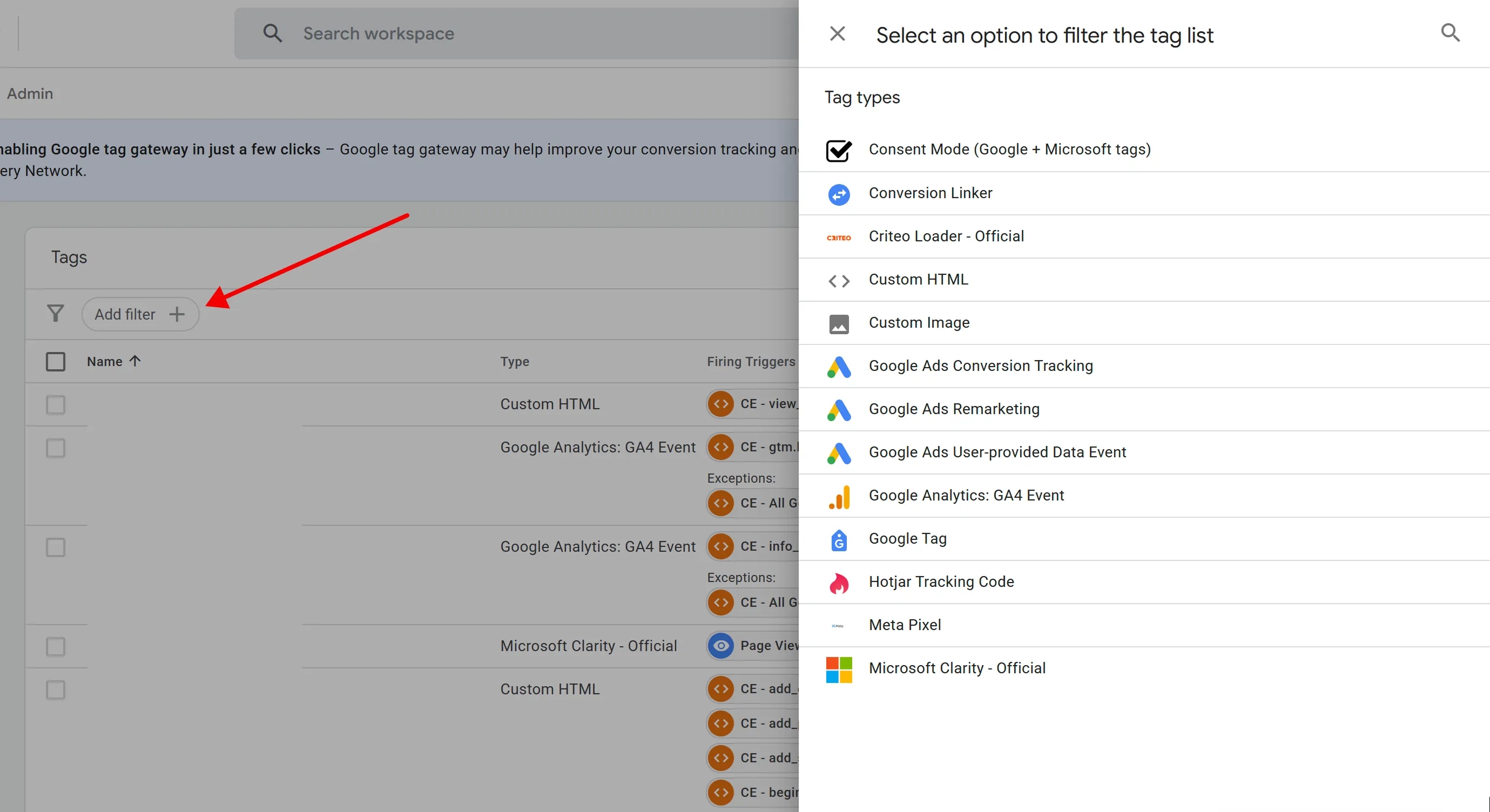The width and height of the screenshot is (1490, 812).
Task: Click the magnifier icon in the workspace search
Action: point(272,33)
